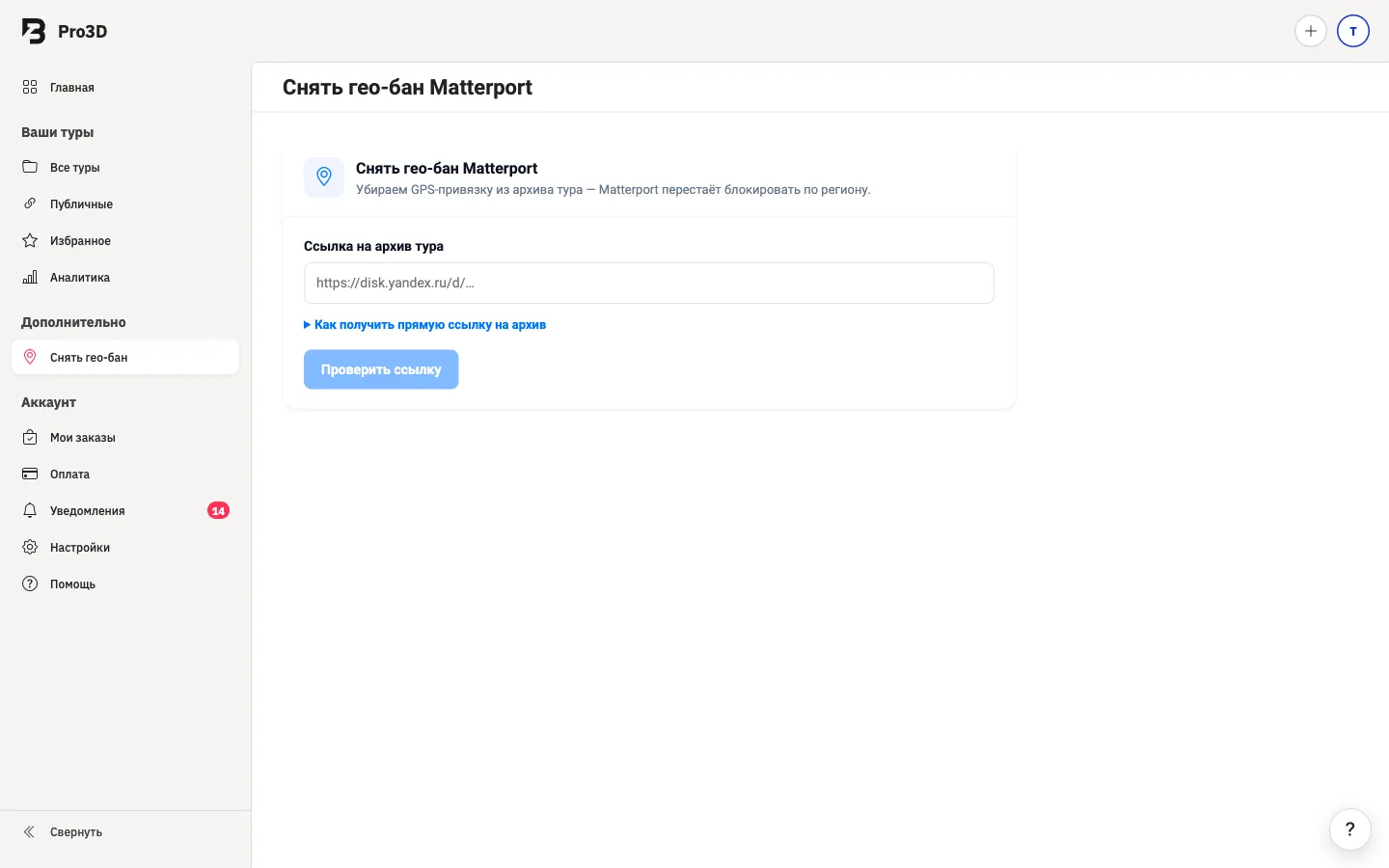1389x868 pixels.
Task: Click the Убираем GPS-привязку description text
Action: tap(613, 190)
